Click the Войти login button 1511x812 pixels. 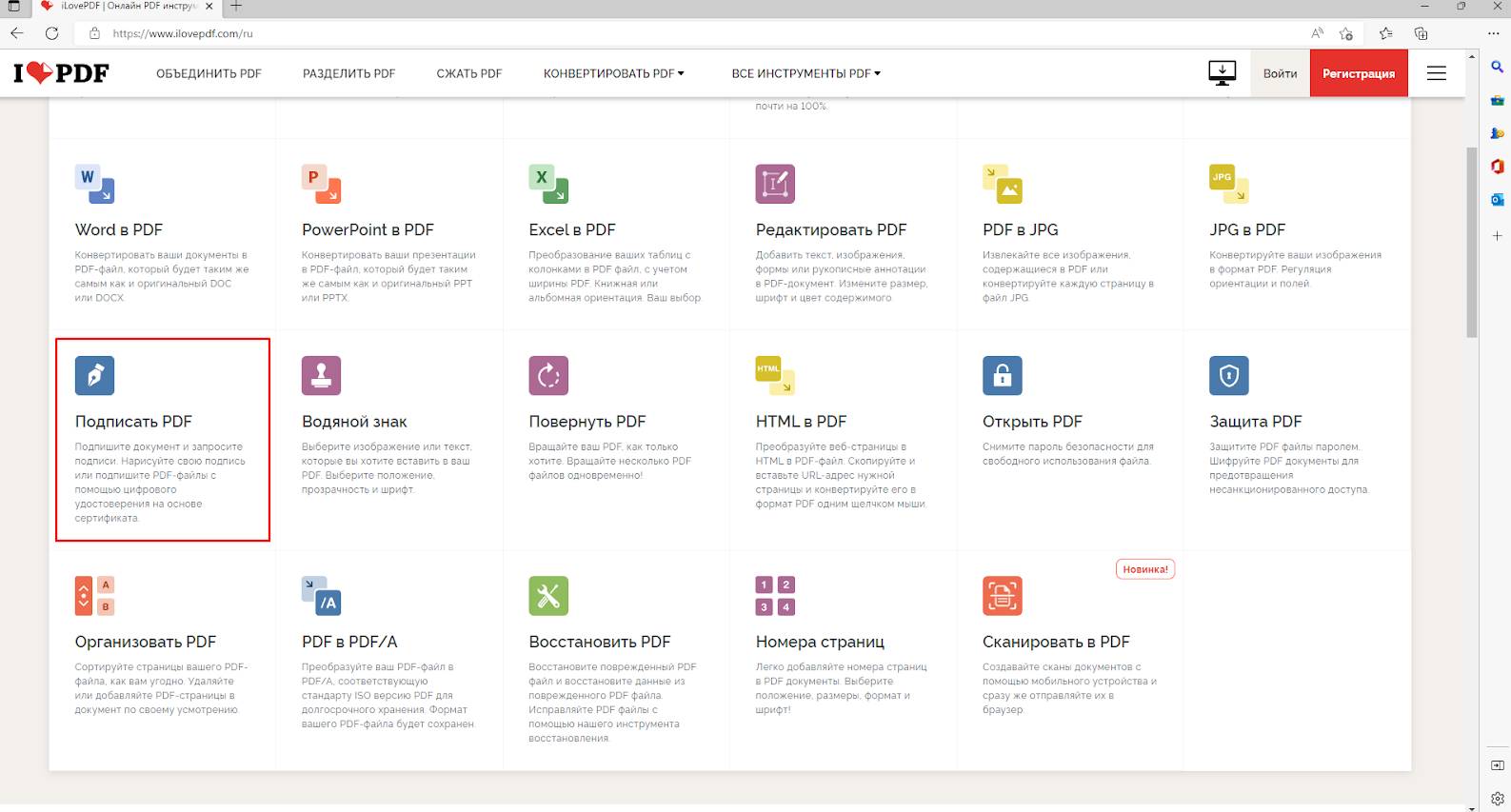point(1280,73)
